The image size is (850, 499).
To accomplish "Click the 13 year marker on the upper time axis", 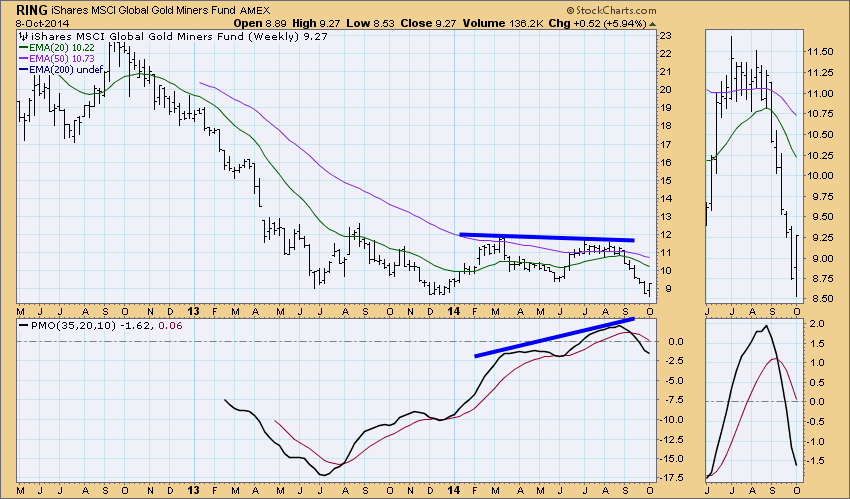I will [x=194, y=311].
